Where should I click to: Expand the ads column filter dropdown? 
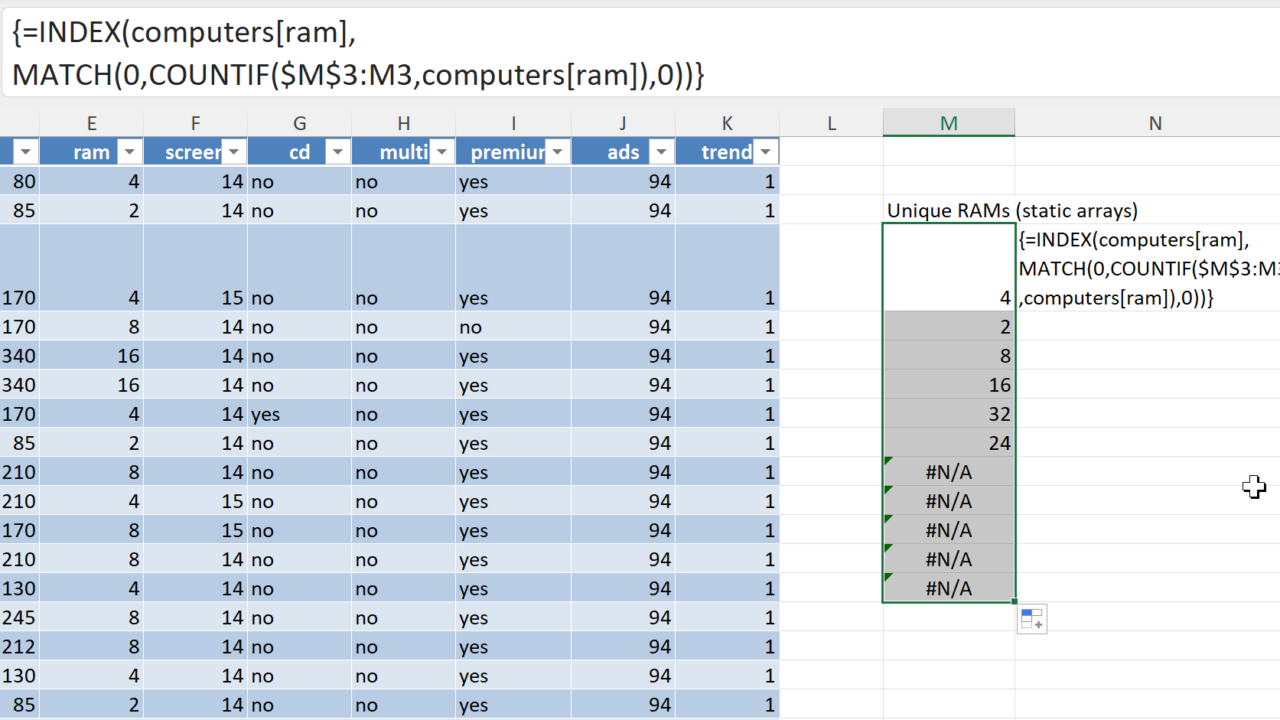(662, 152)
